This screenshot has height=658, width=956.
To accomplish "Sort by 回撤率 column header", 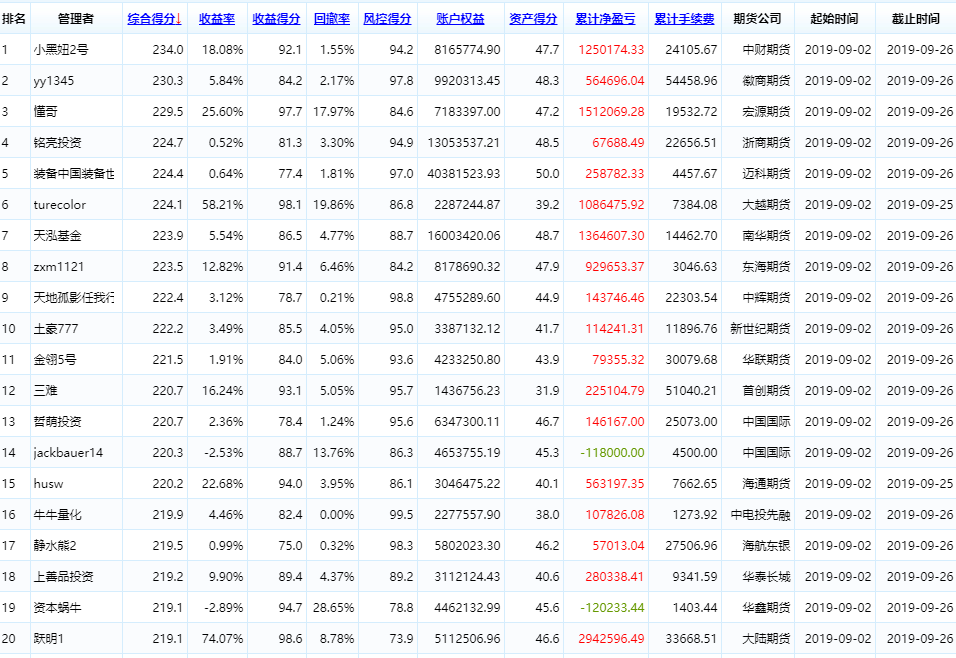I will click(332, 19).
